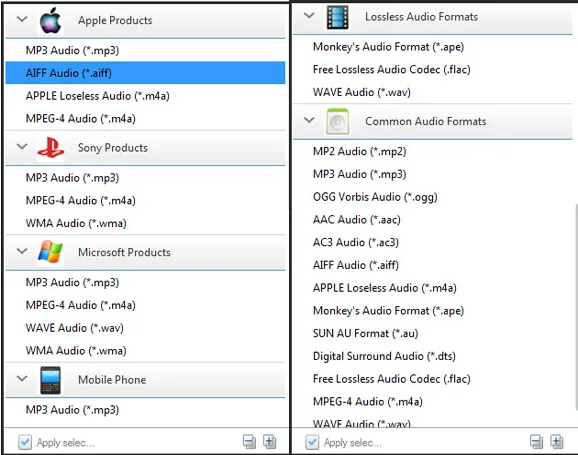The height and width of the screenshot is (455, 578).
Task: Click the Apple Products logo icon
Action: pyautogui.click(x=50, y=21)
